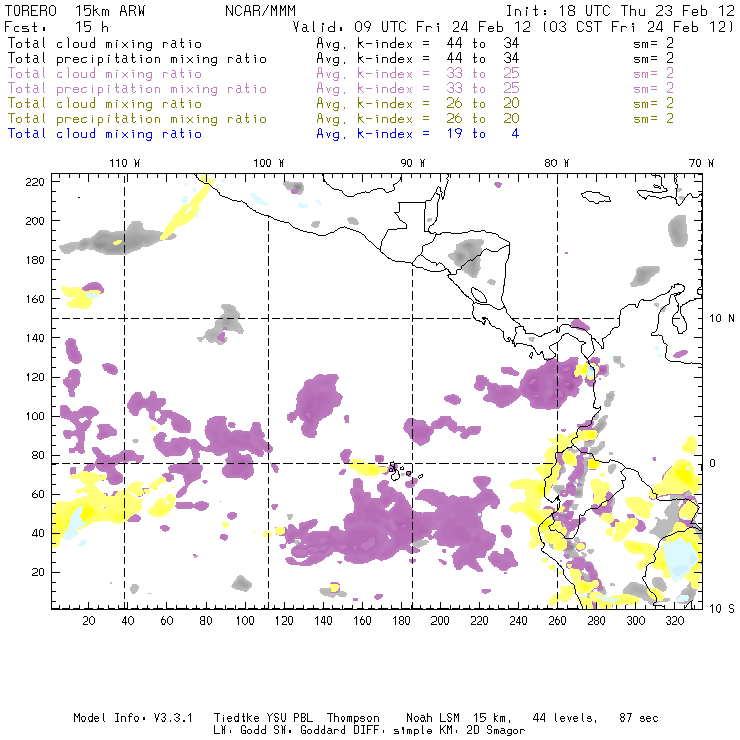Click 'sm= 2' in the black cloud row
Screen dimensions: 740x740
[x=654, y=43]
